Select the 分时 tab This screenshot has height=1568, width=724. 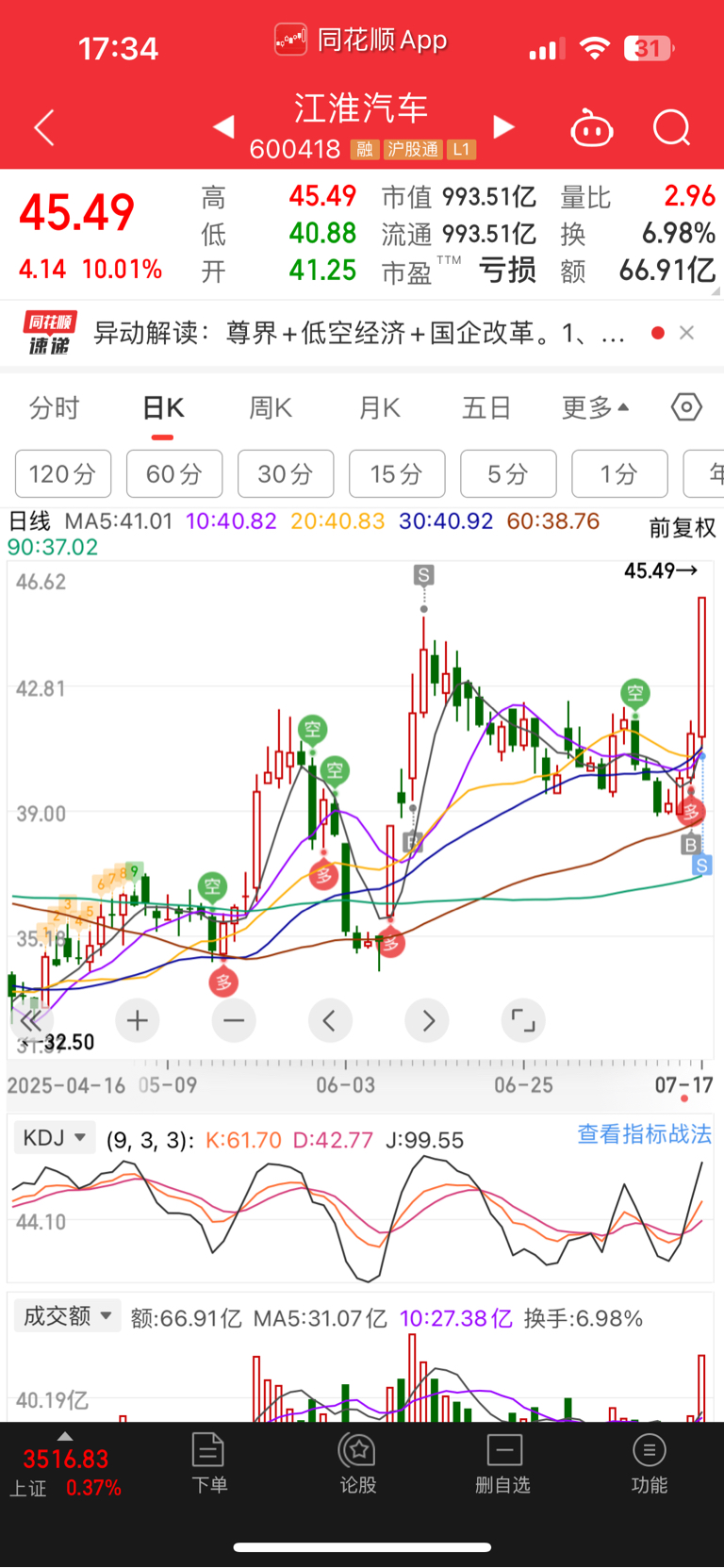[55, 408]
